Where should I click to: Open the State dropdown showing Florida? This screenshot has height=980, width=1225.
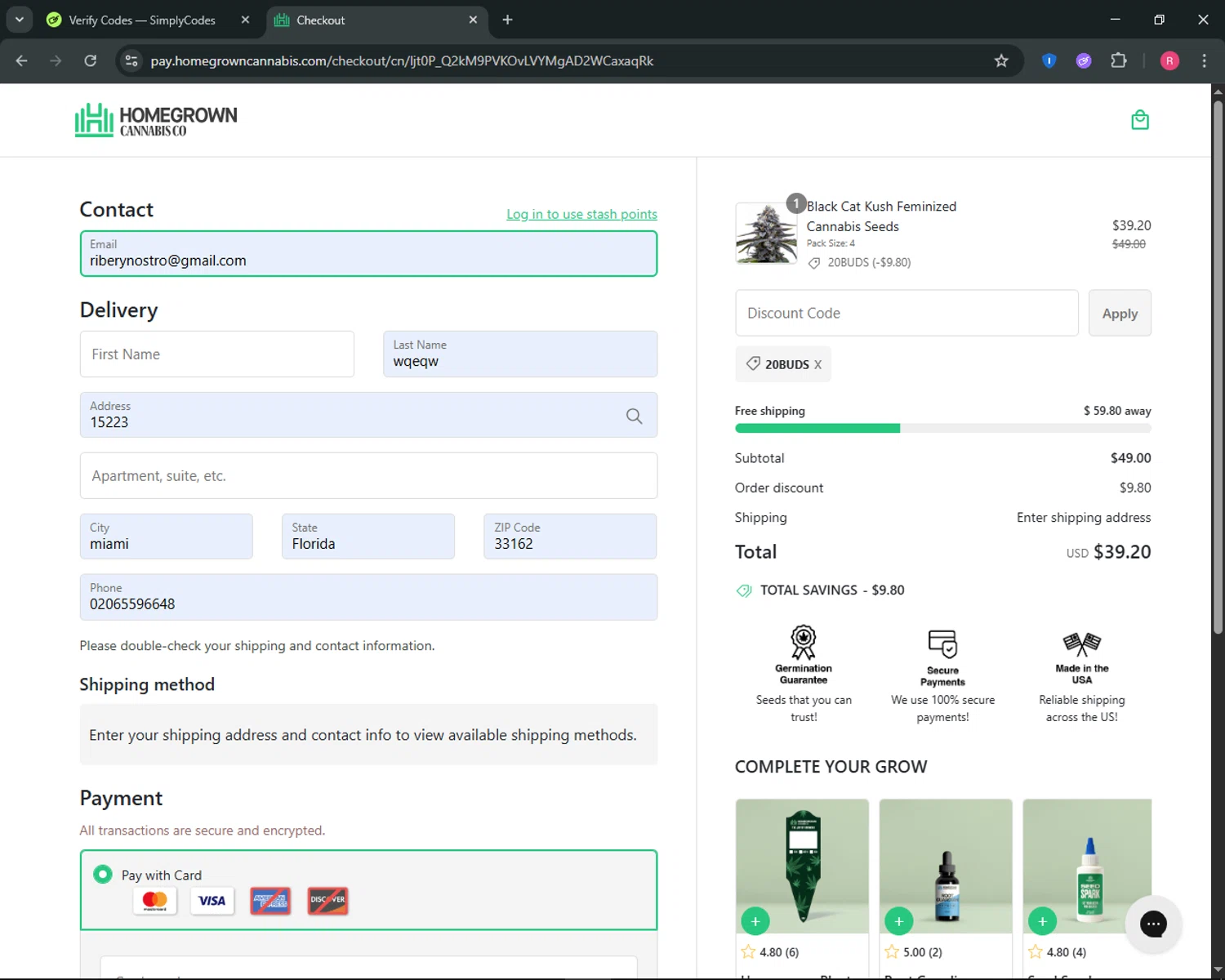coord(368,537)
